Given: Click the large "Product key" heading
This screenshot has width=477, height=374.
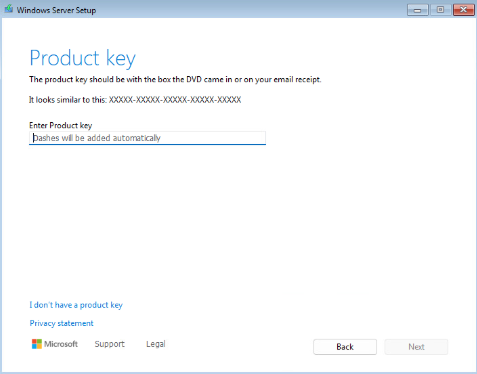Looking at the screenshot, I should tap(83, 58).
